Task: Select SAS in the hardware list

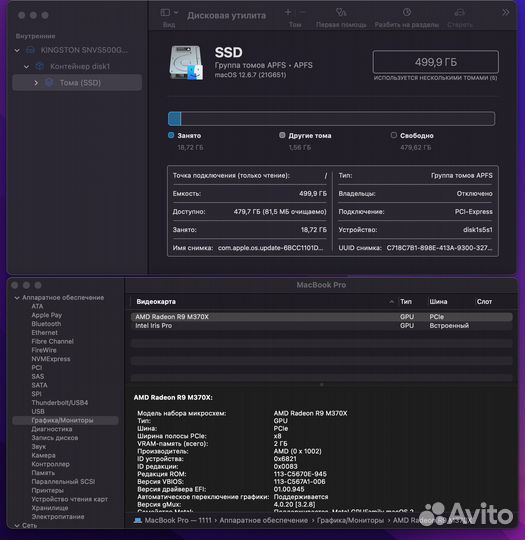Action: pyautogui.click(x=38, y=376)
